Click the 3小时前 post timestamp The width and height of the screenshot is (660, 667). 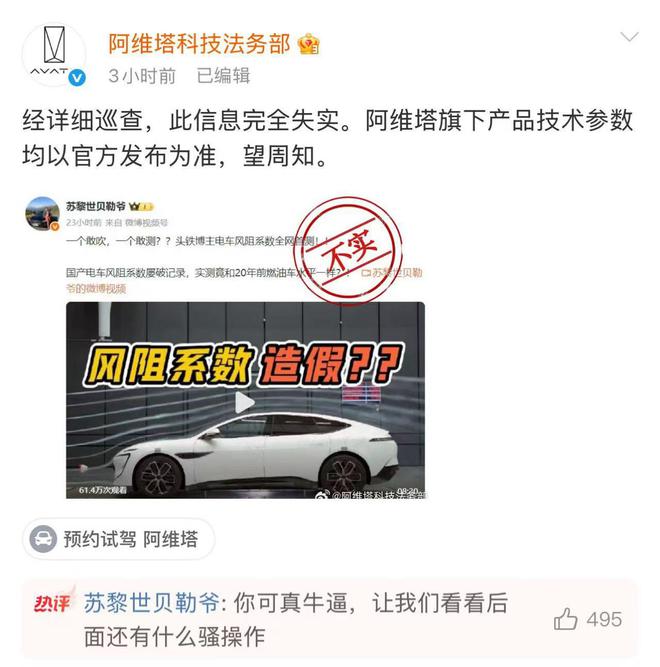[142, 76]
